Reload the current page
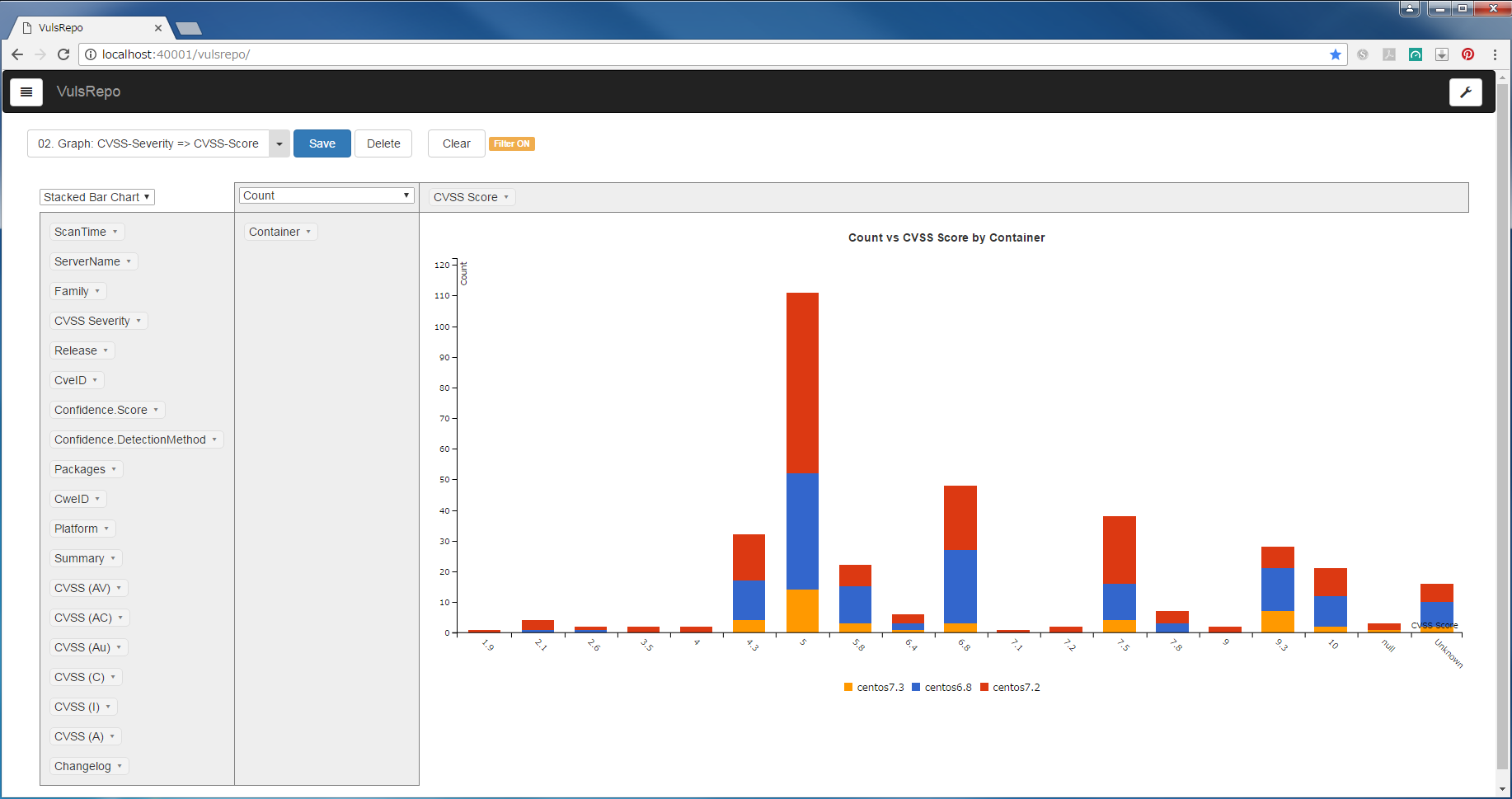This screenshot has width=1512, height=799. click(x=63, y=54)
